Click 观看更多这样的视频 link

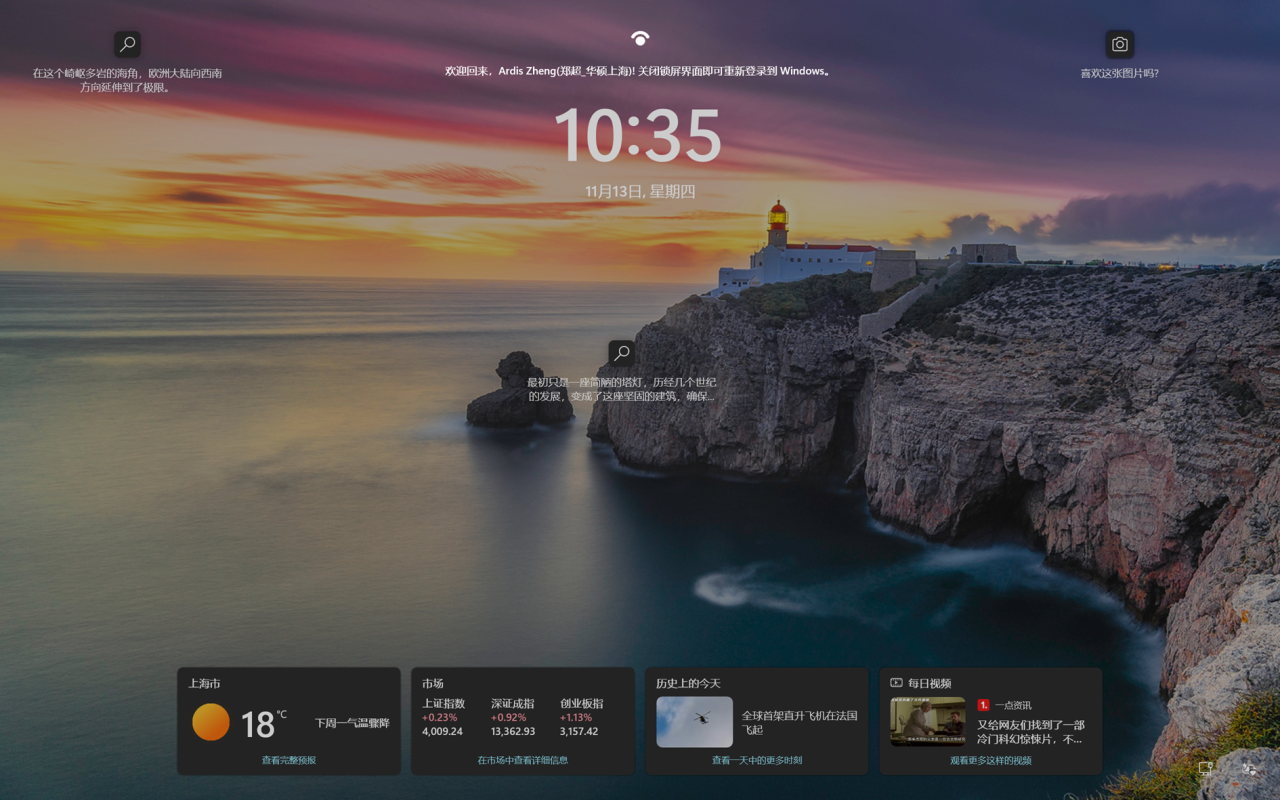[990, 760]
